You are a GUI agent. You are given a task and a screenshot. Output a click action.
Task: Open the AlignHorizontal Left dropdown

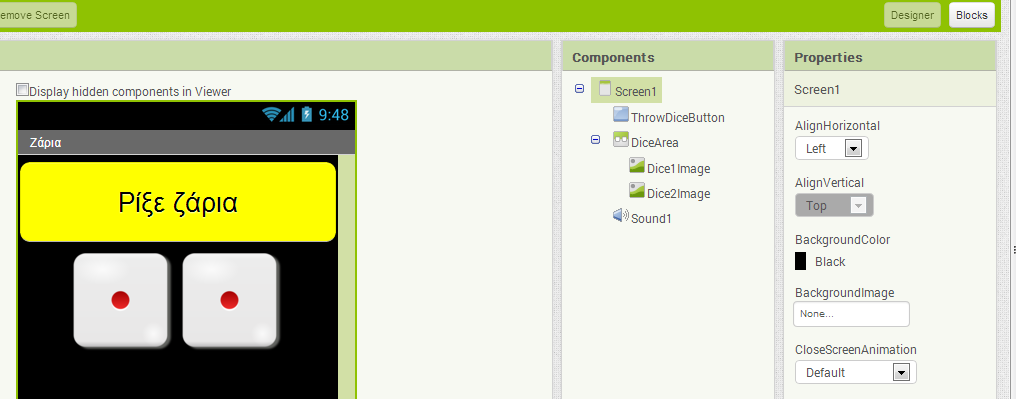pos(832,148)
